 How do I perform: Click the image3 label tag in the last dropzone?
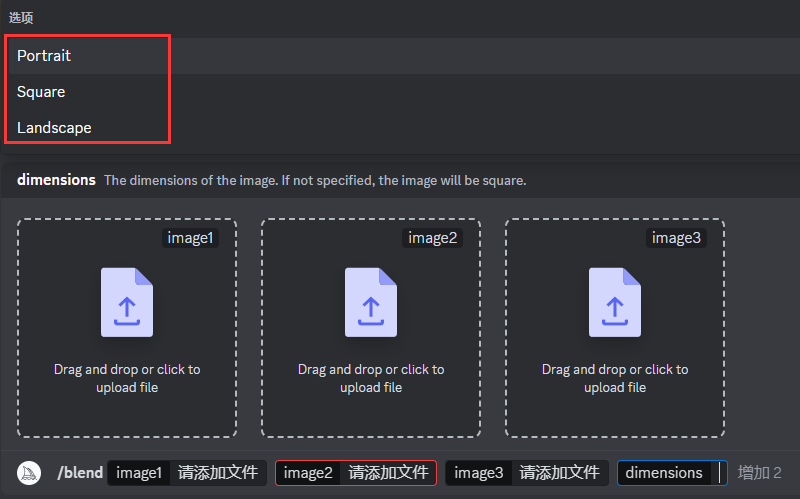click(x=676, y=238)
